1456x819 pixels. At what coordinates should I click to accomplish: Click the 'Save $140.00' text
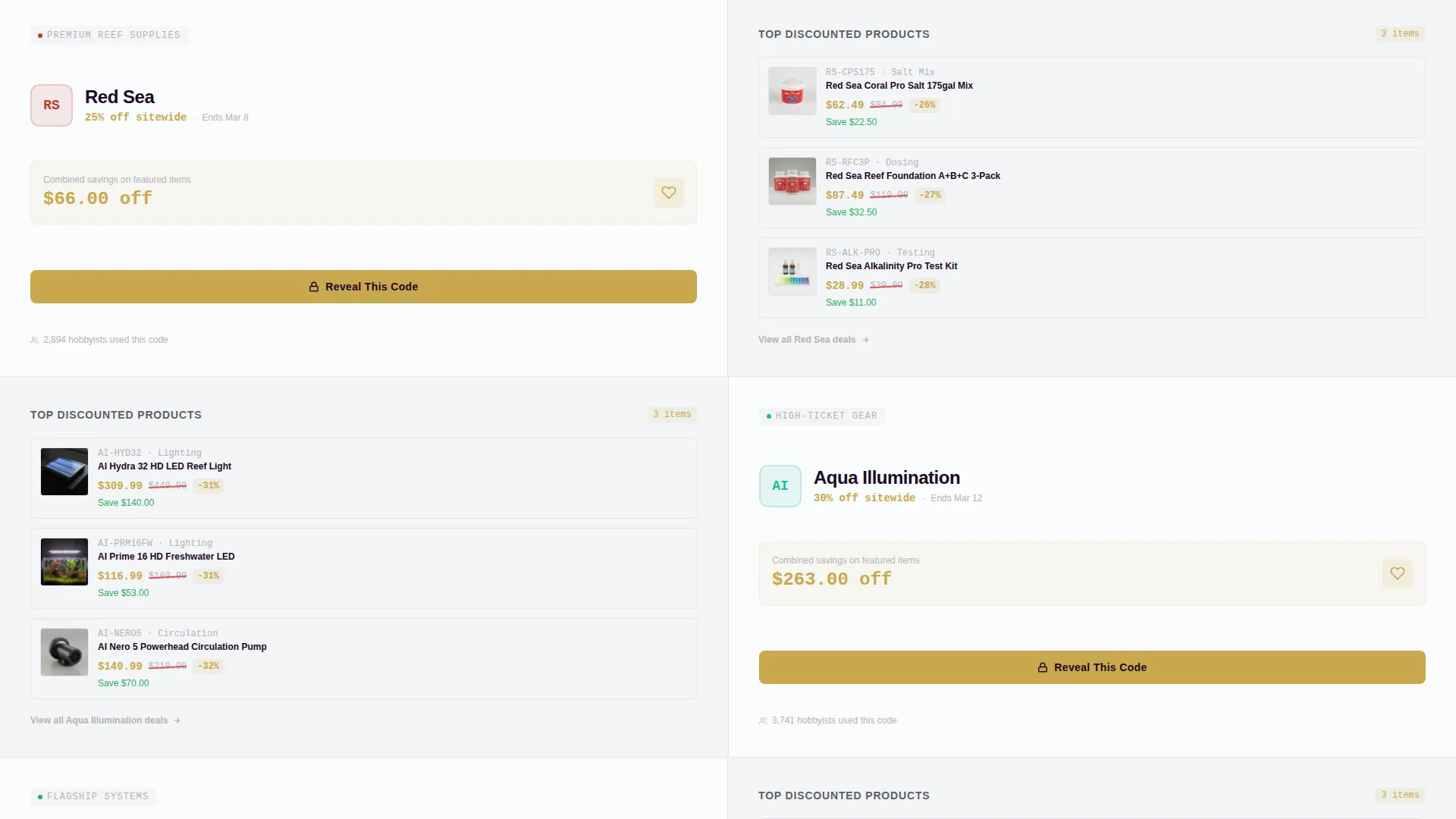126,503
